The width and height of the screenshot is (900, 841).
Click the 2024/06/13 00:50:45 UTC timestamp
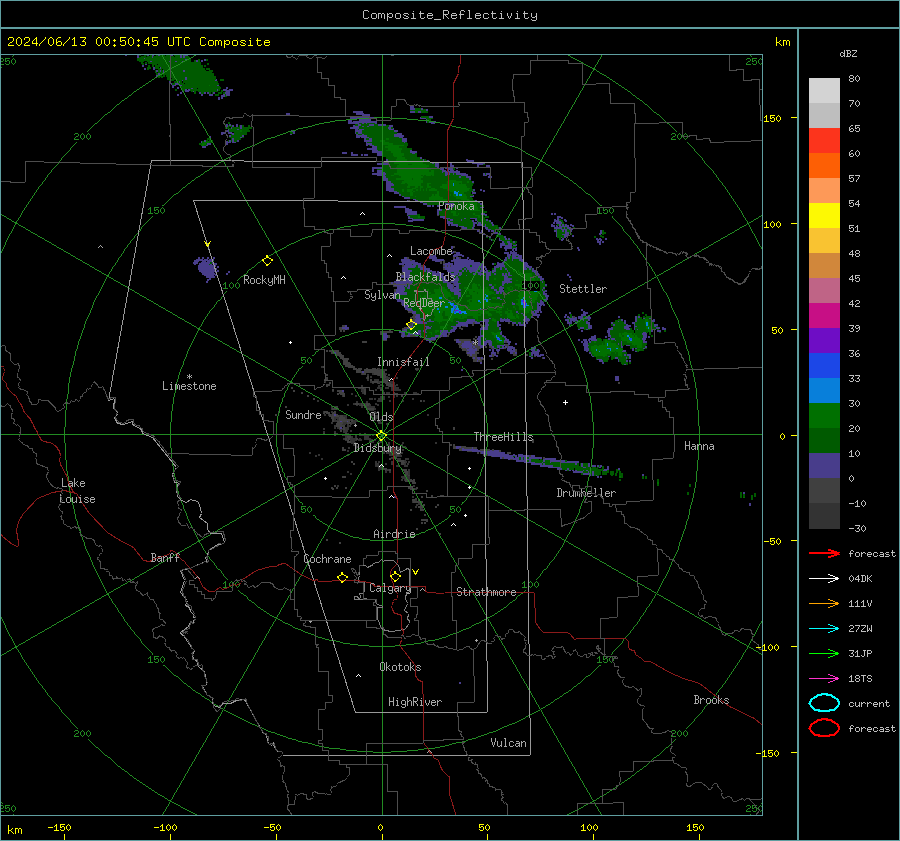[99, 42]
